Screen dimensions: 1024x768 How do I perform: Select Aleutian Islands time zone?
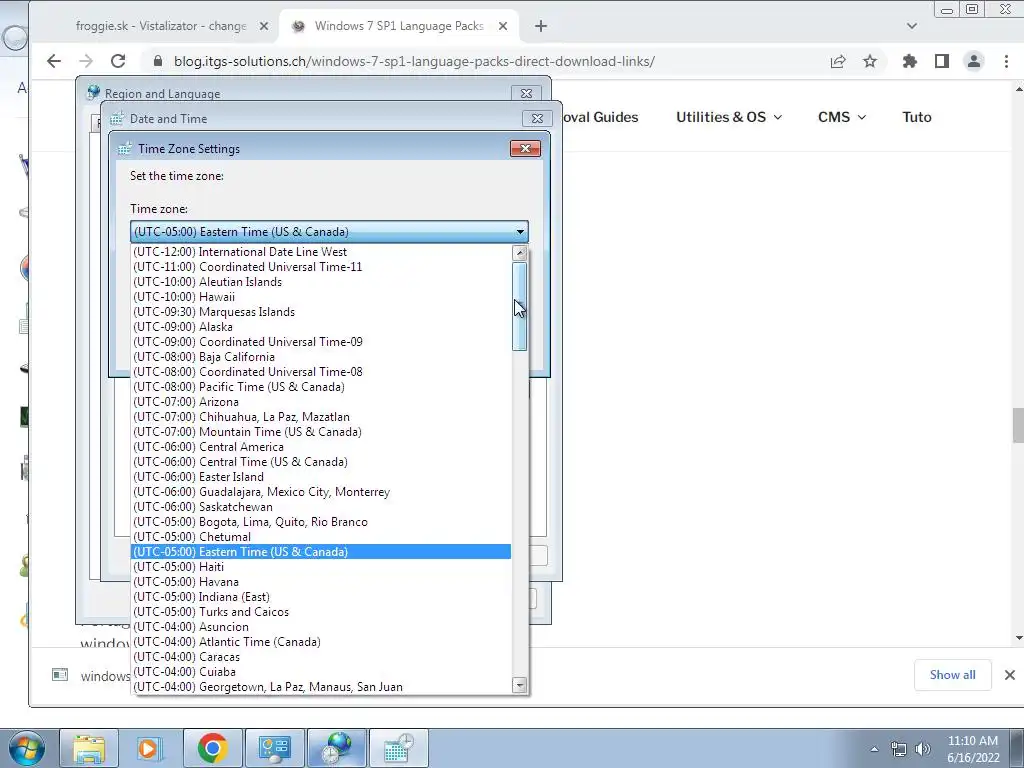pos(321,282)
